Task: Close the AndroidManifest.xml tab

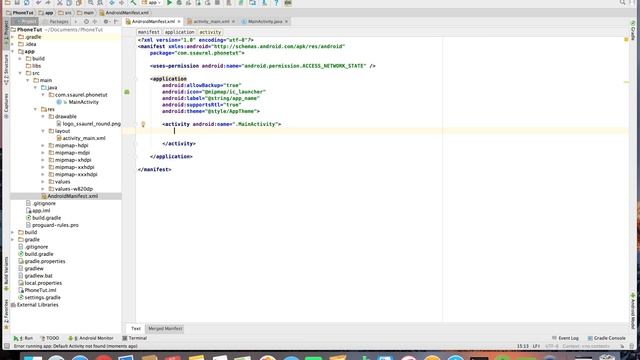Action: [x=179, y=21]
